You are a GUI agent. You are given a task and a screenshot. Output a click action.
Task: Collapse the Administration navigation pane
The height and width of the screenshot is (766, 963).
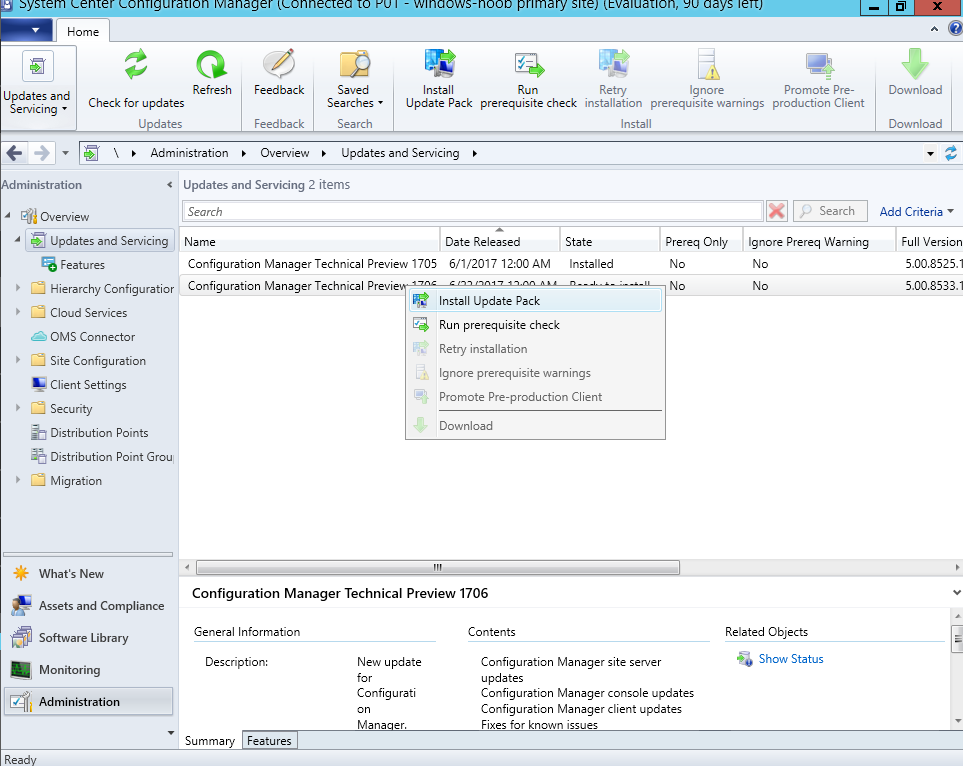(170, 185)
